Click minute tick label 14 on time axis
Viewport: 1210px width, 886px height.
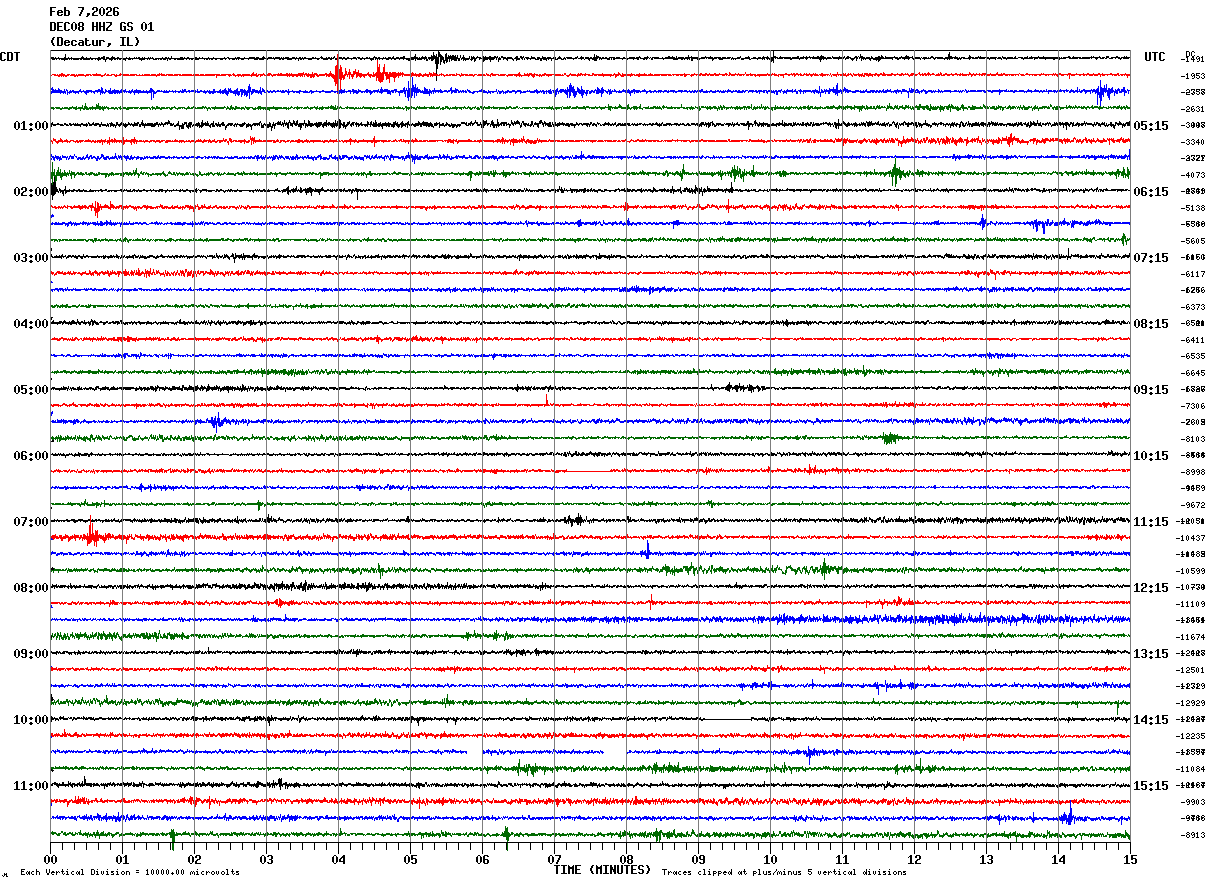(1058, 859)
